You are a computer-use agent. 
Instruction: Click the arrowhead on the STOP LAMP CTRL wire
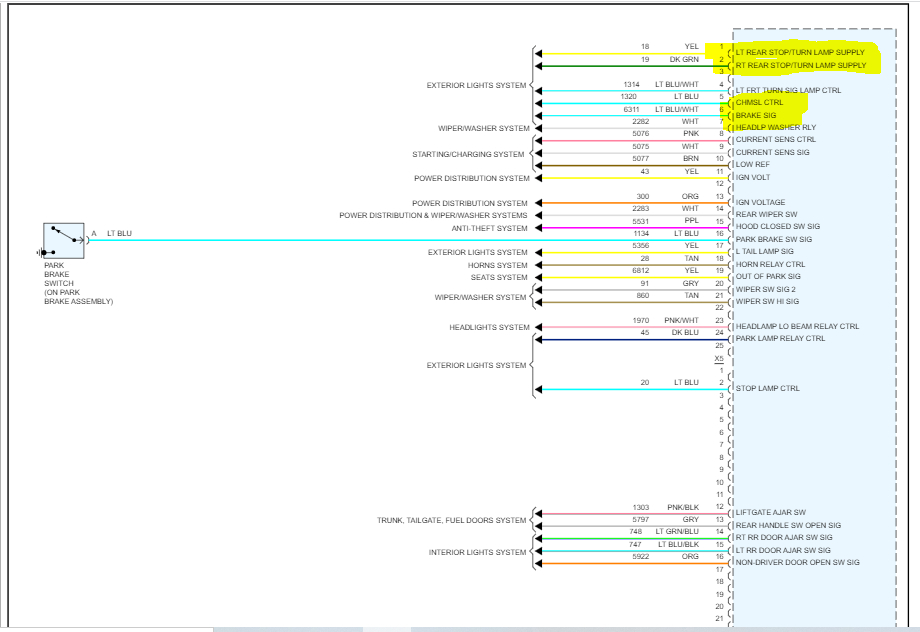[x=538, y=390]
